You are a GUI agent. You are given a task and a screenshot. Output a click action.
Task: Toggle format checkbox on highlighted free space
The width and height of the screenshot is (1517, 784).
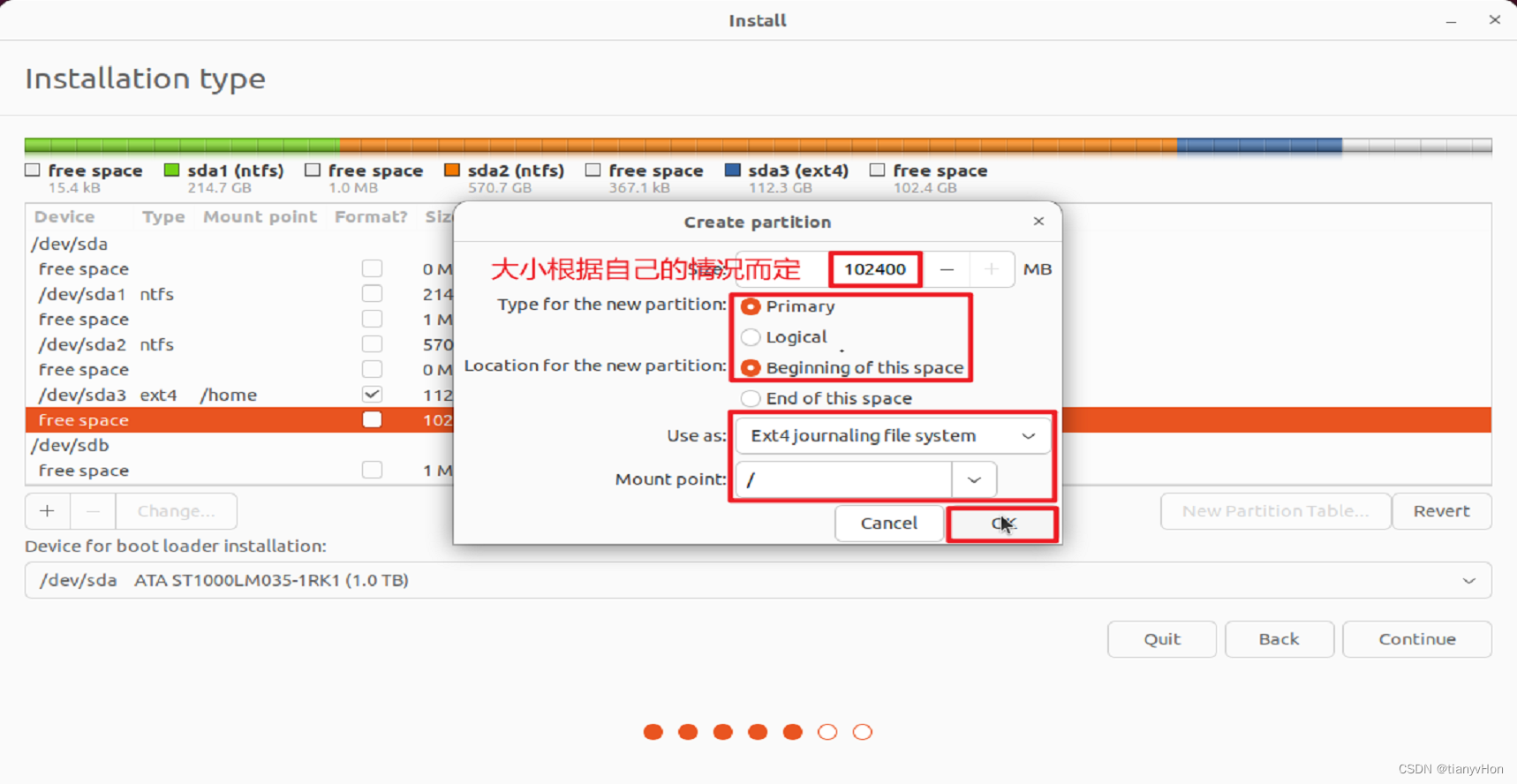[372, 420]
